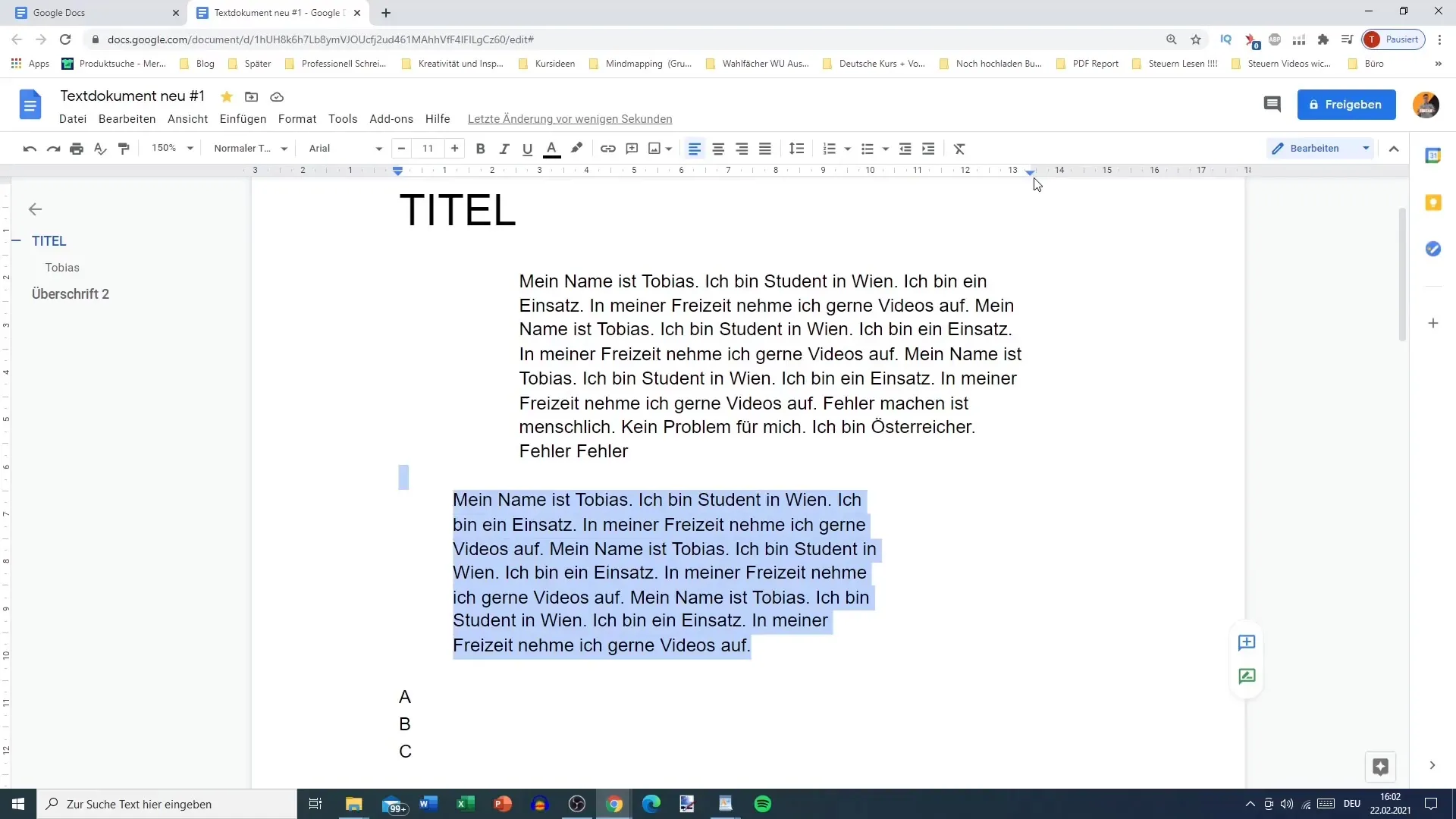The width and height of the screenshot is (1456, 819).
Task: Select the text alignment center icon
Action: pyautogui.click(x=718, y=148)
